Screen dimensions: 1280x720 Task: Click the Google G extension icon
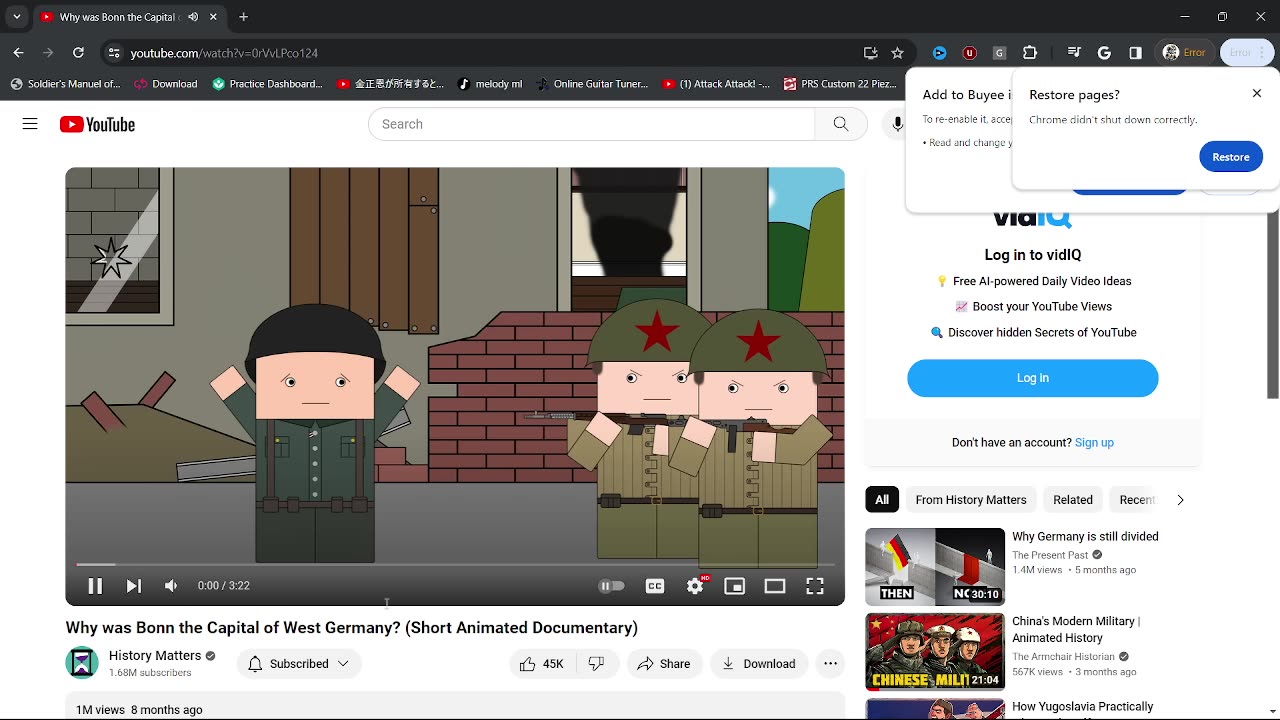coord(1104,53)
